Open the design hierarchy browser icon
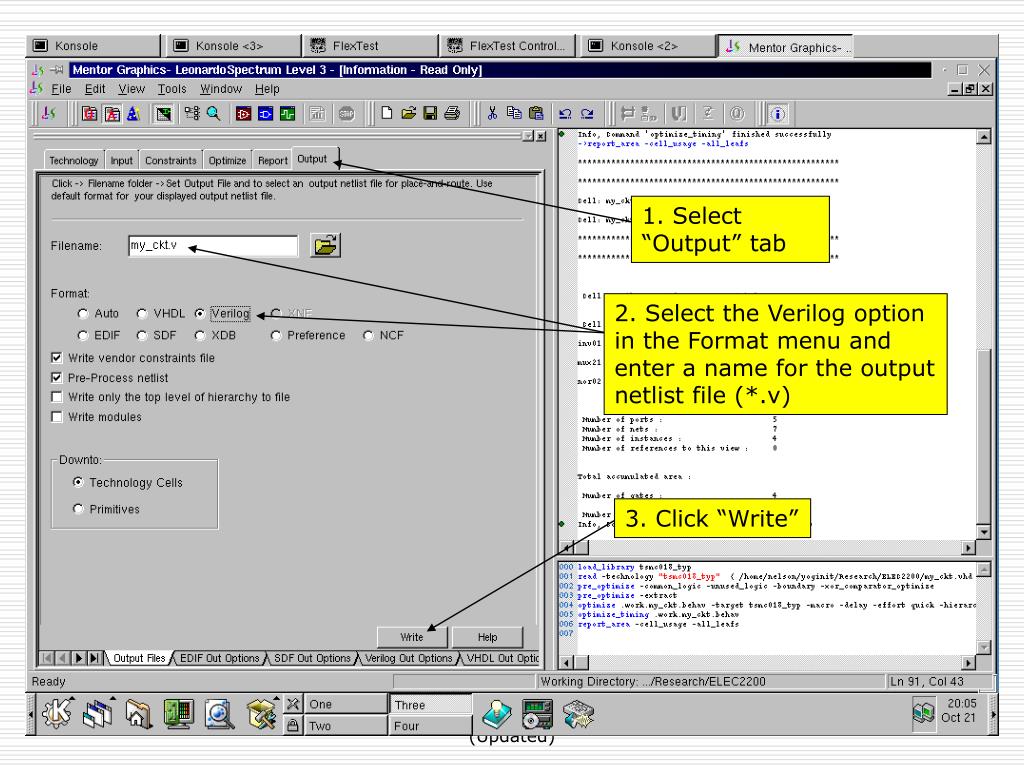1024x768 pixels. click(x=192, y=114)
